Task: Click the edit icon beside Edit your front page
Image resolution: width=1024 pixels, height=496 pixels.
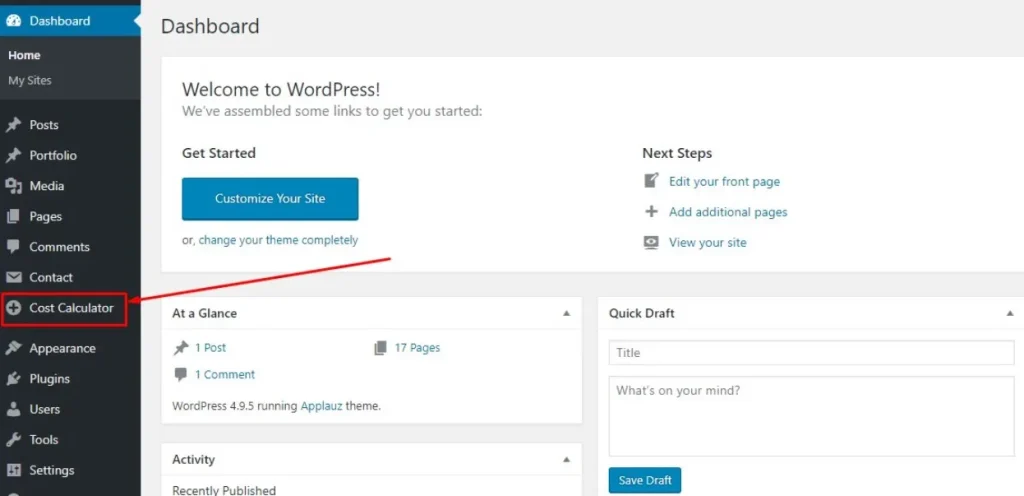Action: (651, 181)
